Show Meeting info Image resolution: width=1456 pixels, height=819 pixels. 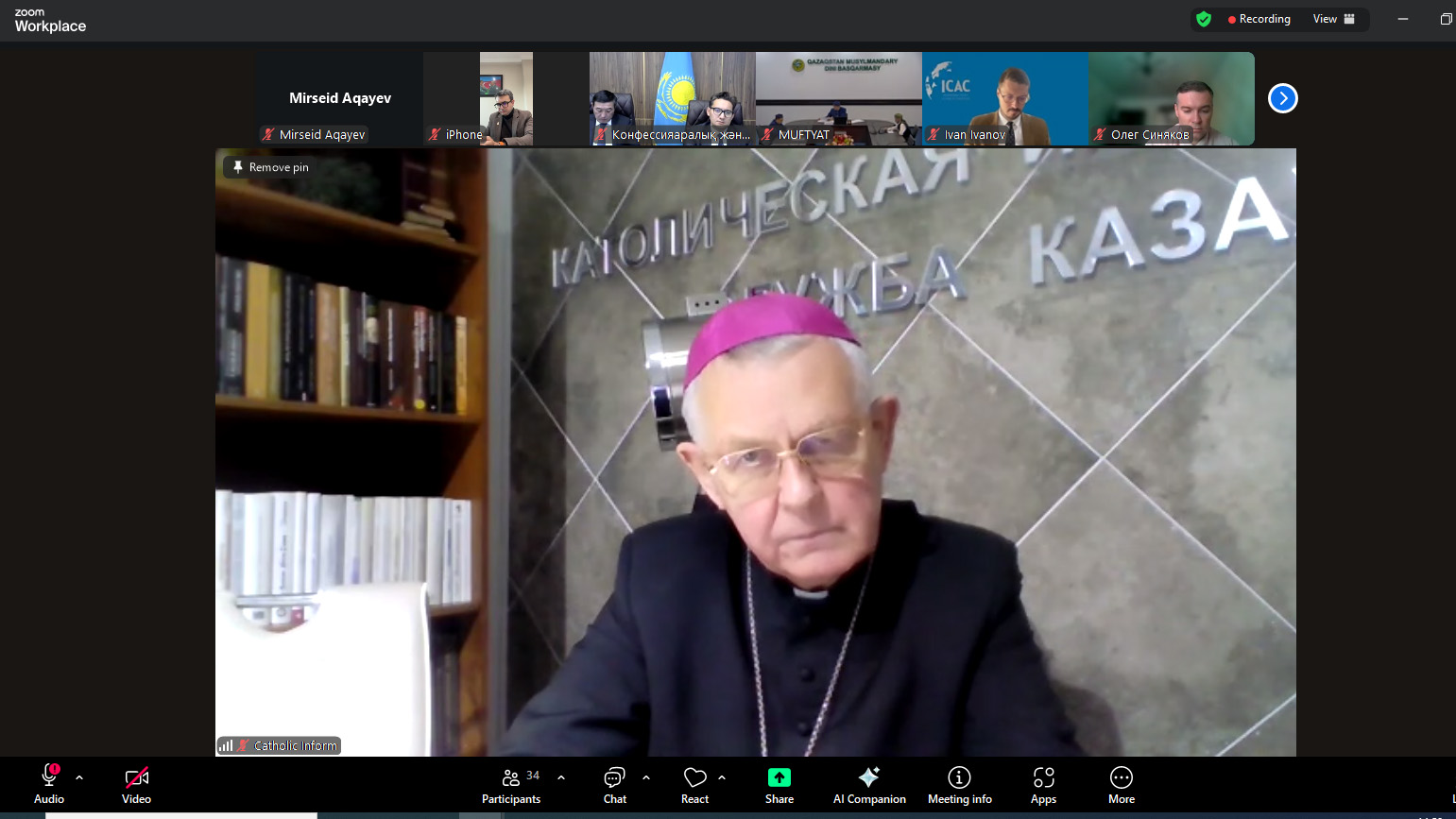pyautogui.click(x=959, y=784)
